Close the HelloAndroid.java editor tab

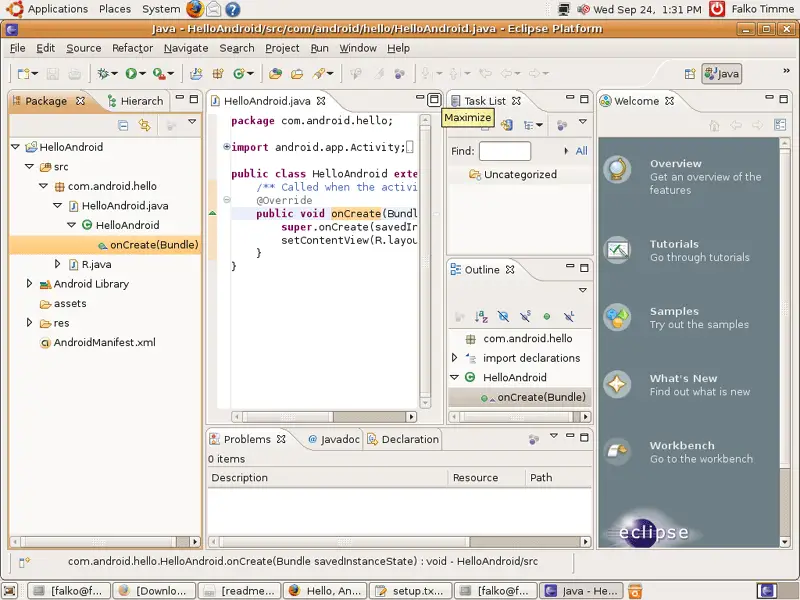321,101
